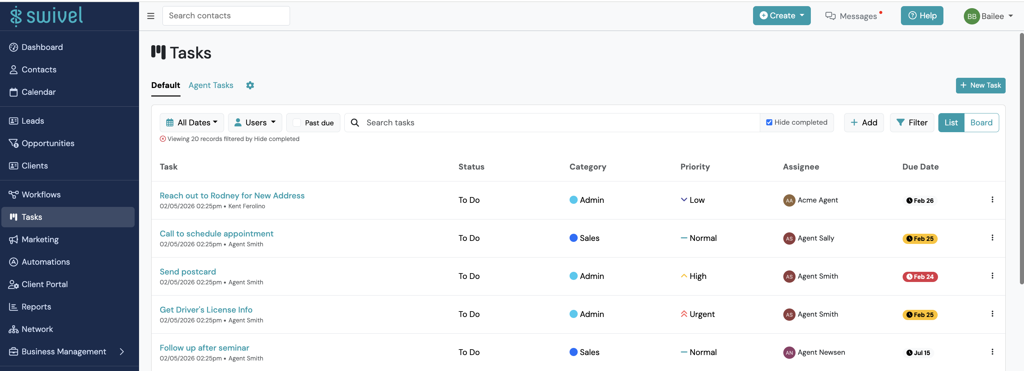Screen dimensions: 1024x371
Task: Open Dashboard from sidebar
Action: [69, 47]
